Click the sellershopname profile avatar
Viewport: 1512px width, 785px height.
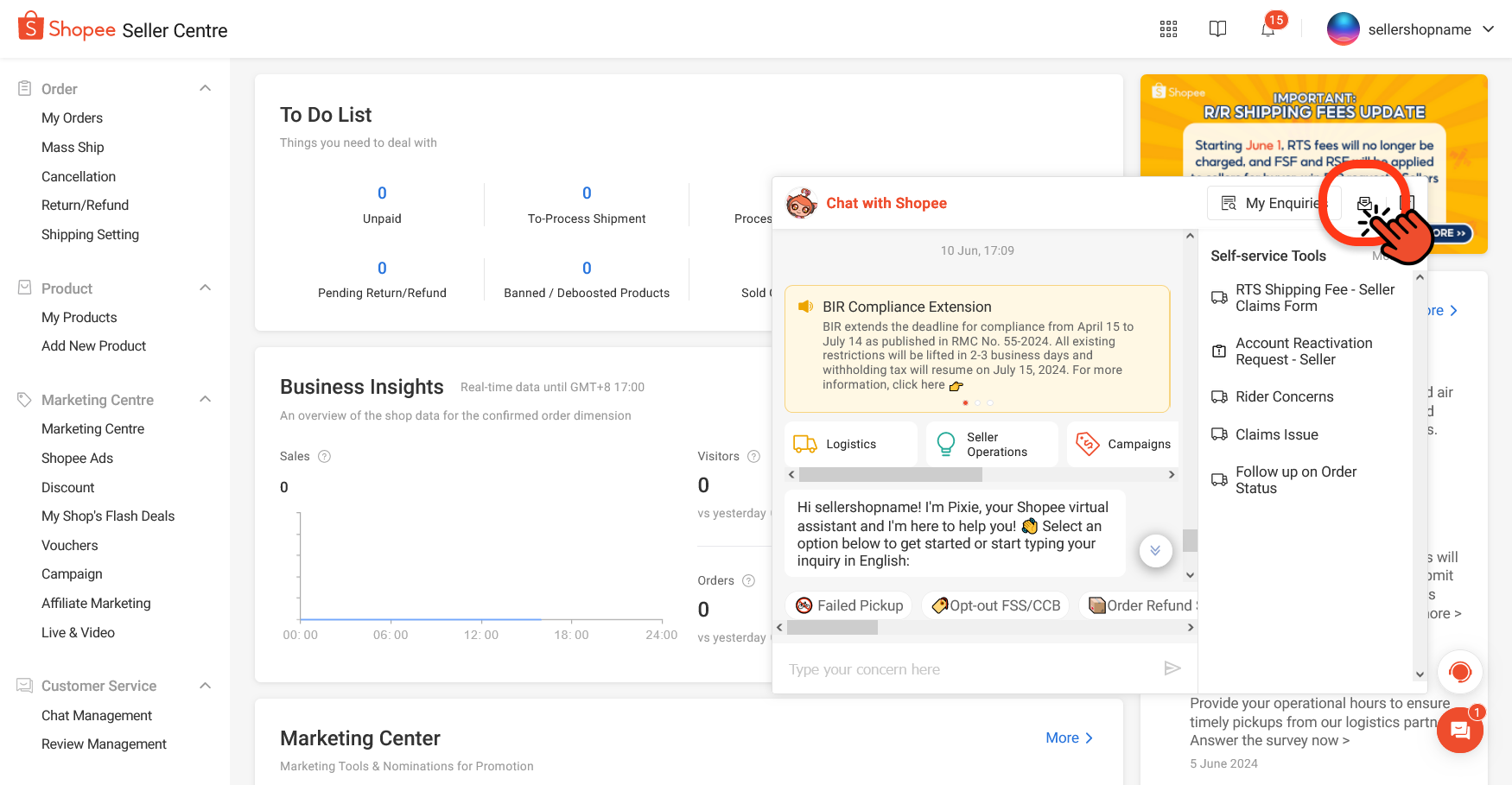tap(1343, 29)
